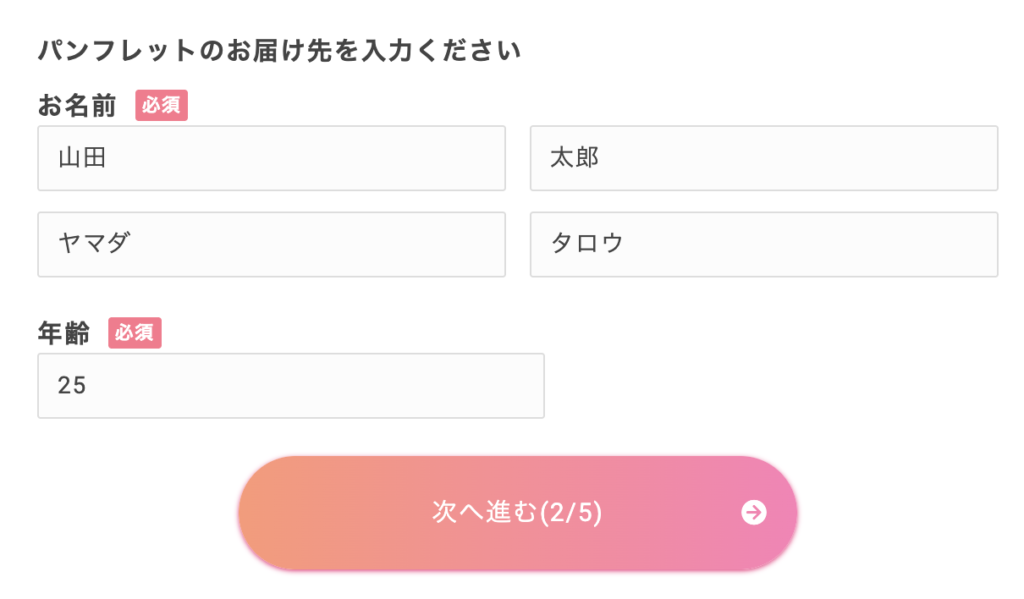Select the katakana surname field ヤマダ
The image size is (1024, 599).
(x=271, y=244)
